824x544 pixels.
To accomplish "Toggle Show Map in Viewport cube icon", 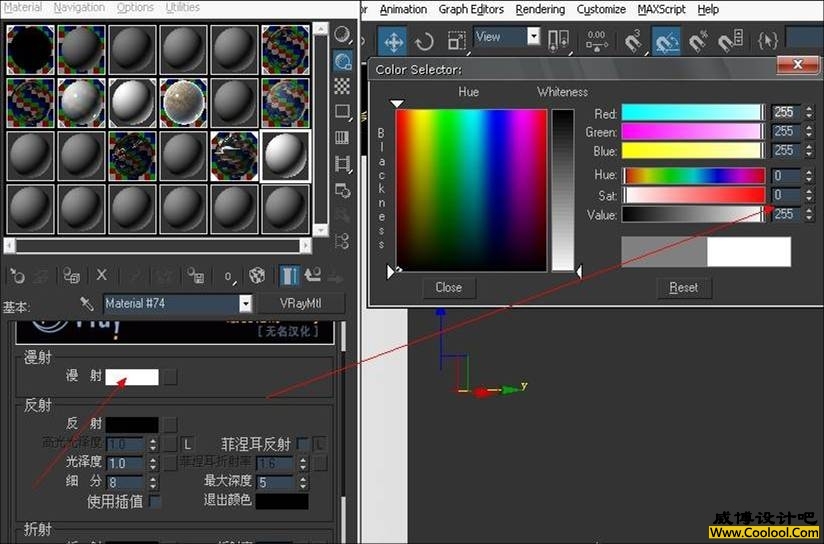I will pos(257,275).
